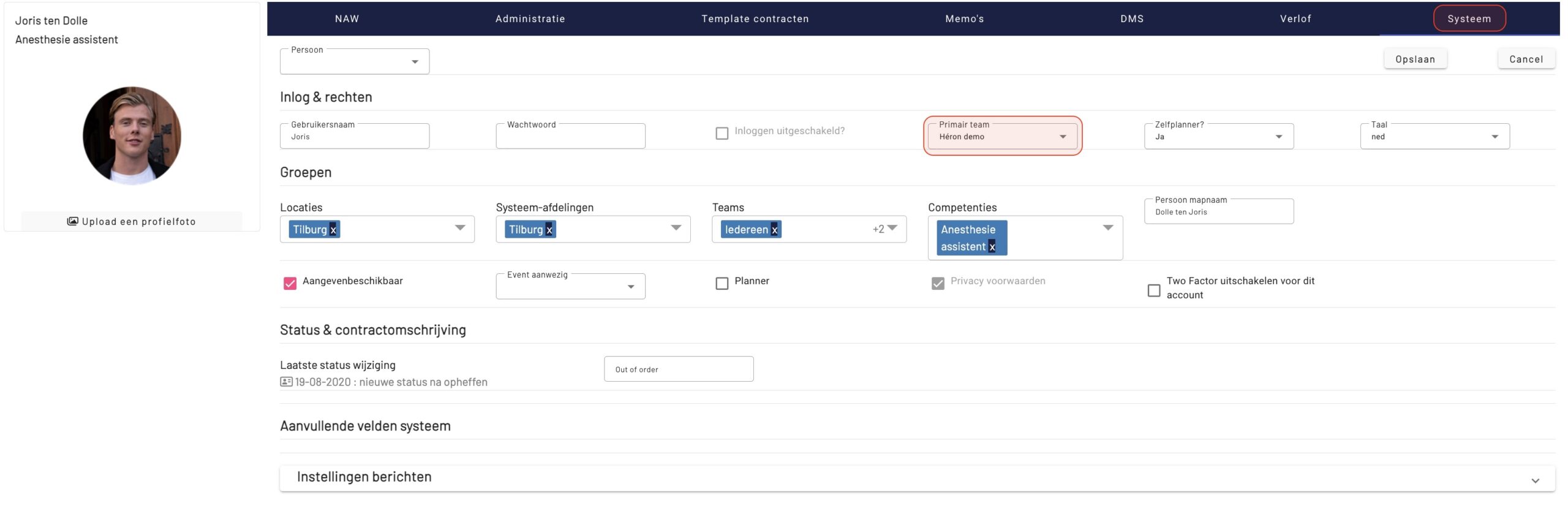Click the Instellingen berichten chevron
The height and width of the screenshot is (511, 1568).
pyautogui.click(x=1534, y=480)
